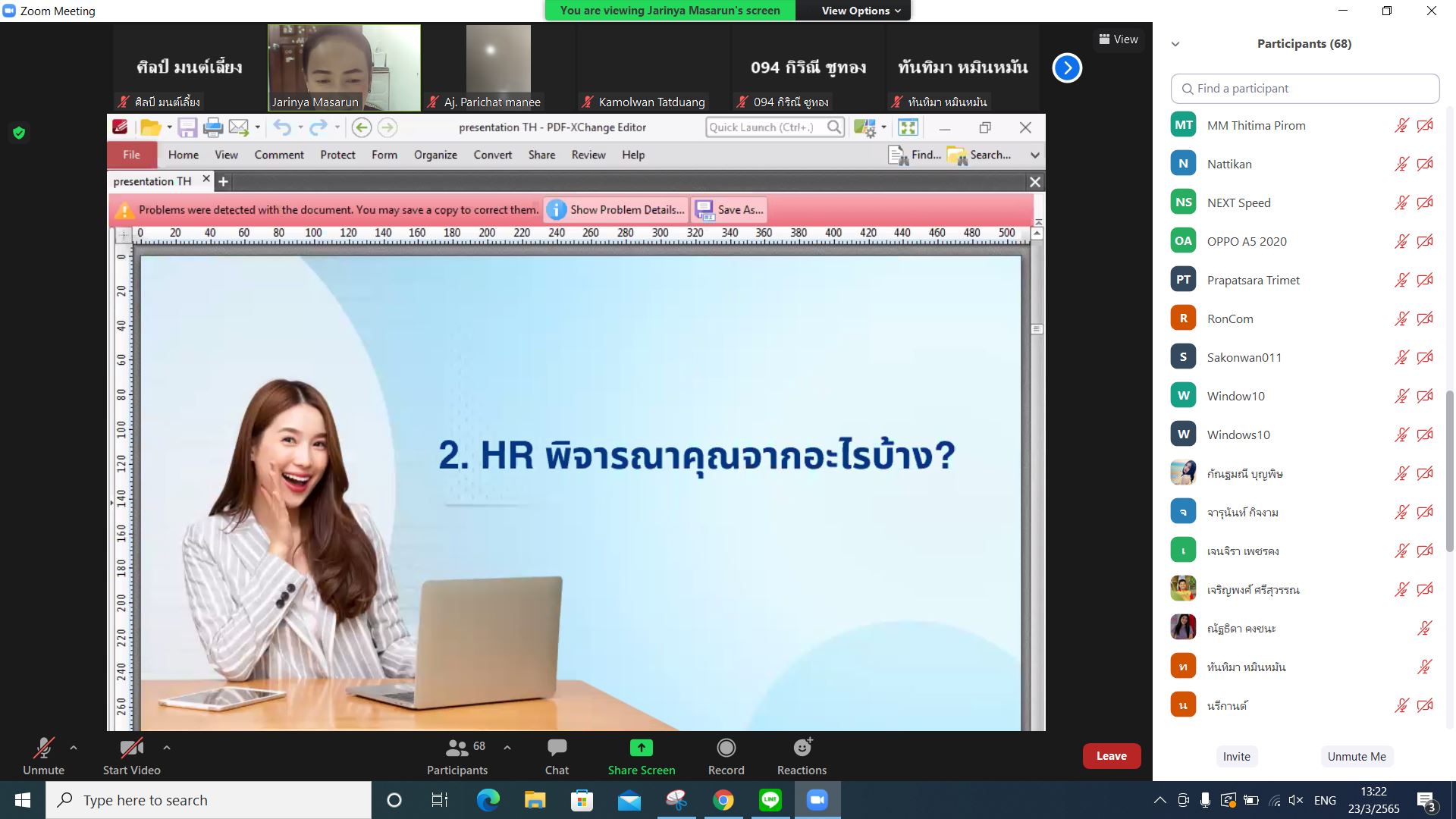Click the Undo arrow in PDF-XChange

click(282, 127)
